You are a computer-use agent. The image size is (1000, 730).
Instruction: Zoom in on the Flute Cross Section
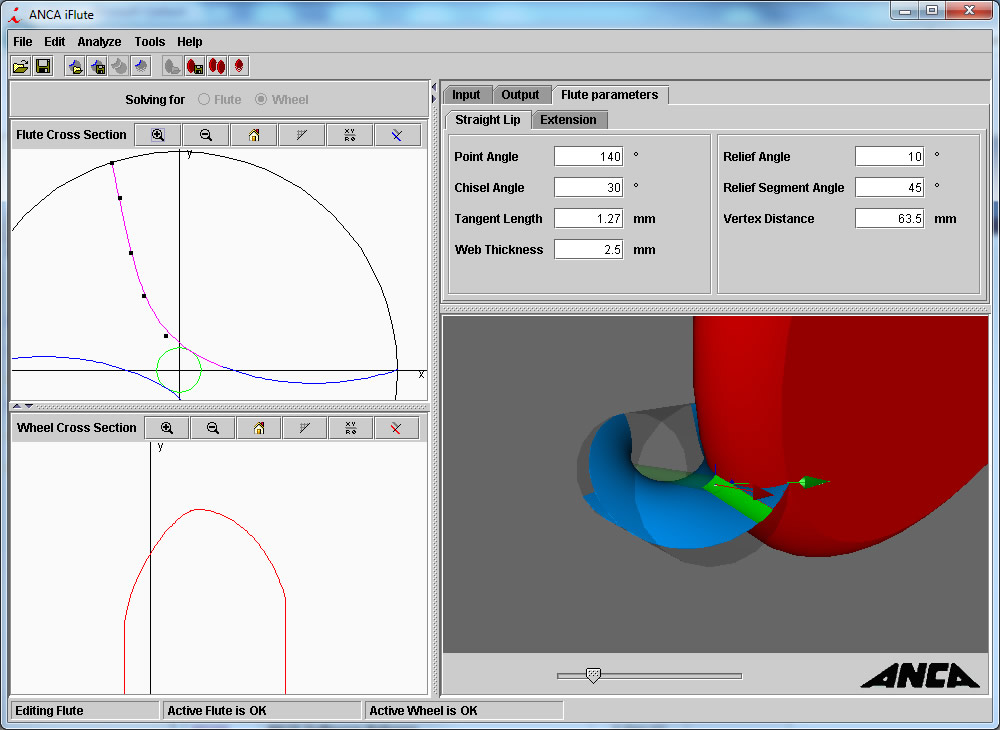[157, 135]
